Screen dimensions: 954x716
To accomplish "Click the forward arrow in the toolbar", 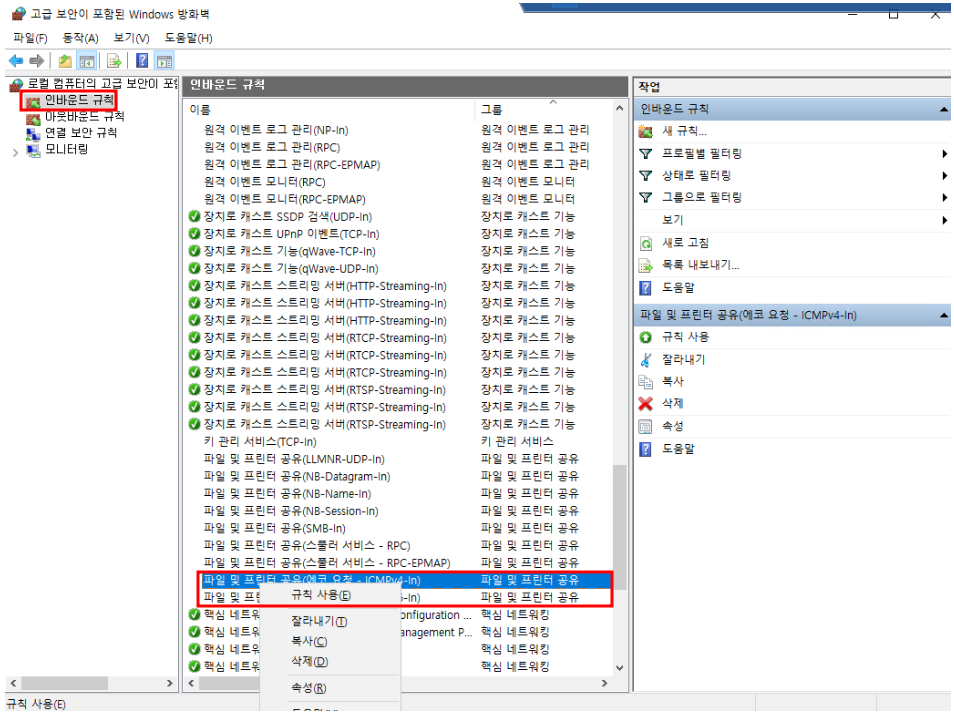I will 37,61.
